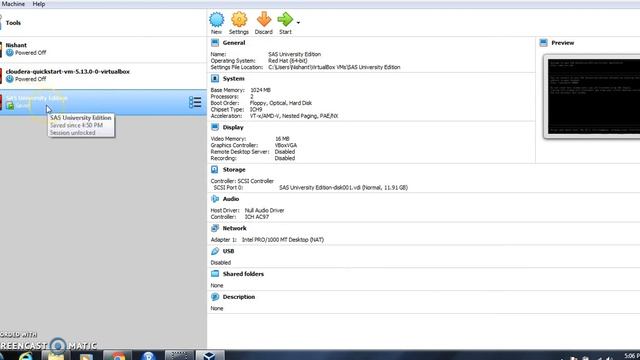
Task: Click Adapter 1 Intel PRO/1000 MT Desktop text
Action: pos(283,240)
